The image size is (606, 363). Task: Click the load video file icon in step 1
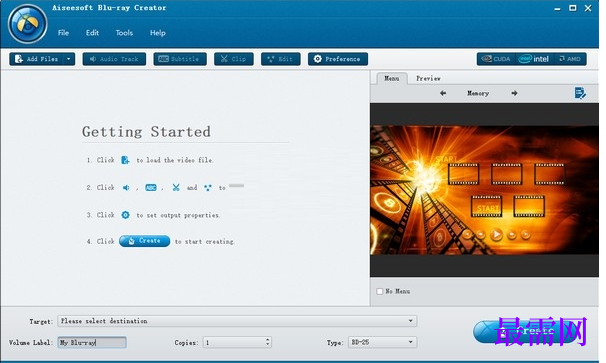point(125,160)
